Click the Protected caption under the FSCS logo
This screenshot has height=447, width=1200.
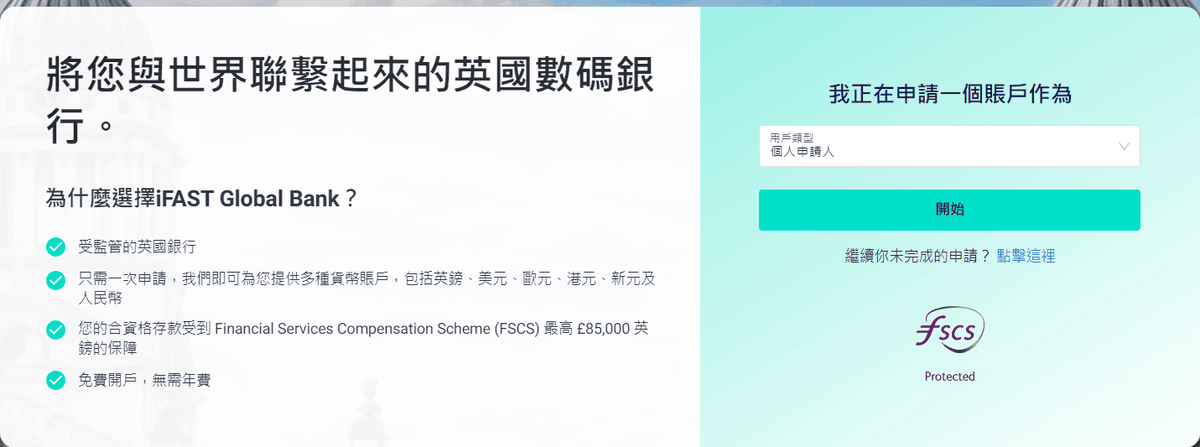pos(949,377)
